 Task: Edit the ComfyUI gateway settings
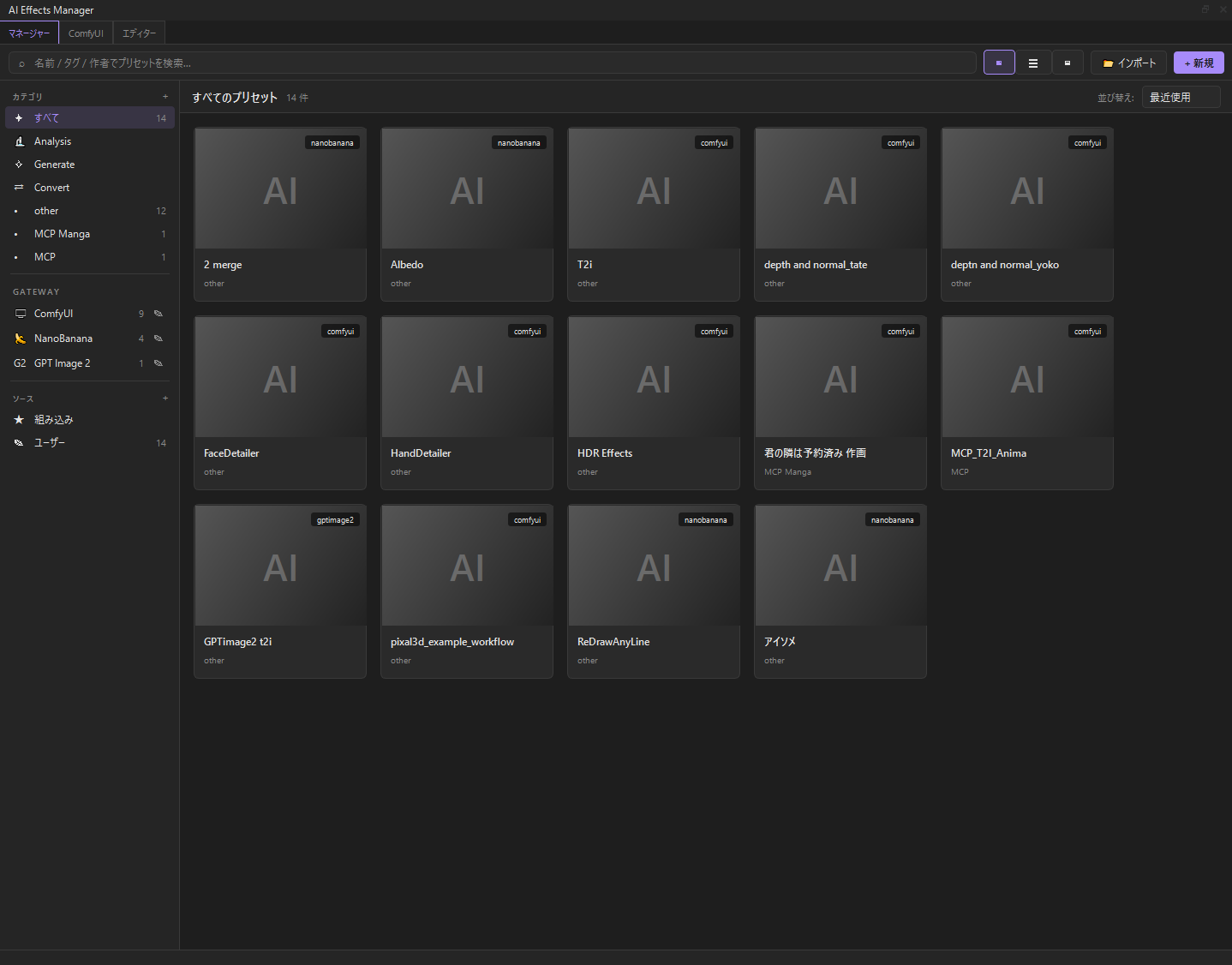click(x=158, y=314)
